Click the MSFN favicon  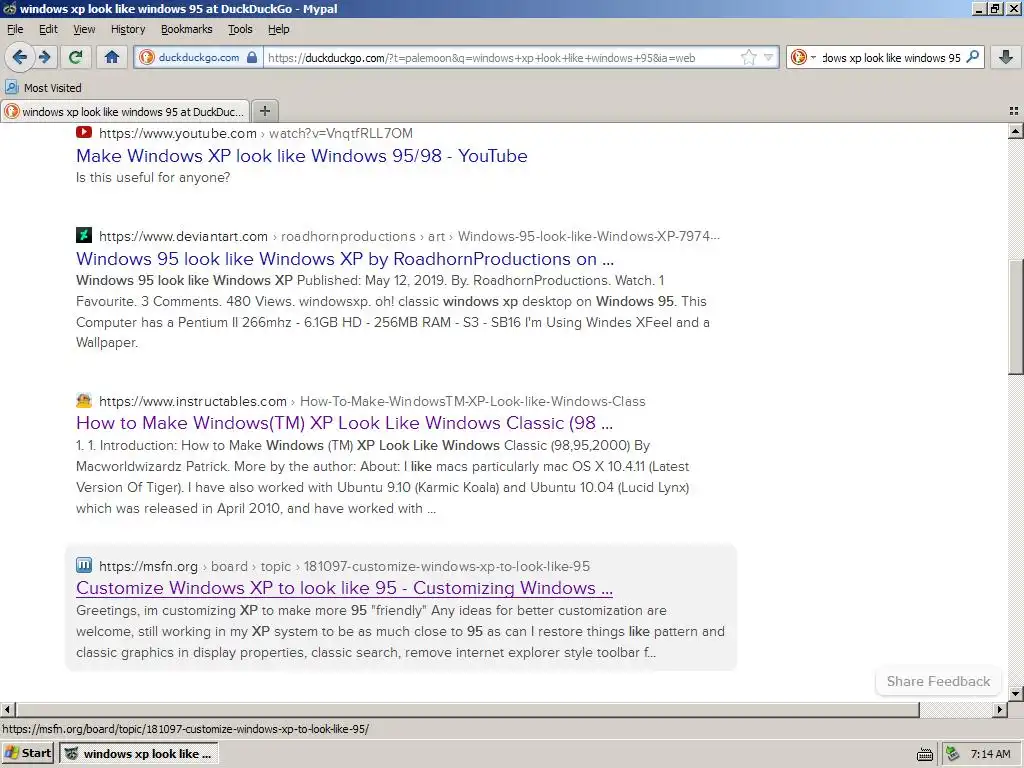84,565
